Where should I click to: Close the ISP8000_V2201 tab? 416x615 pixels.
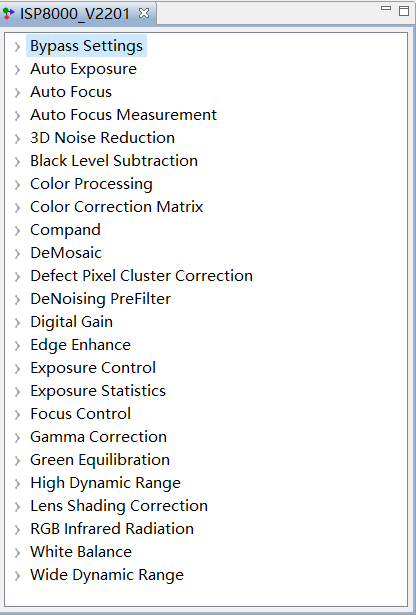click(144, 13)
